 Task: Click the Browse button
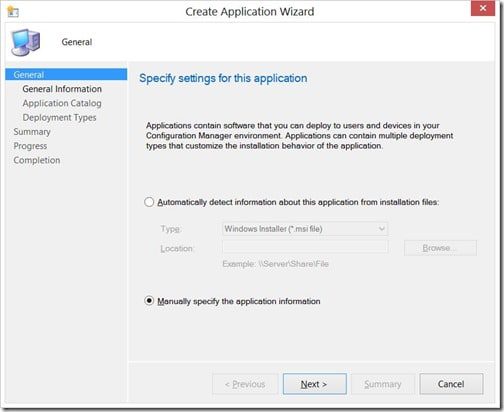tap(440, 248)
